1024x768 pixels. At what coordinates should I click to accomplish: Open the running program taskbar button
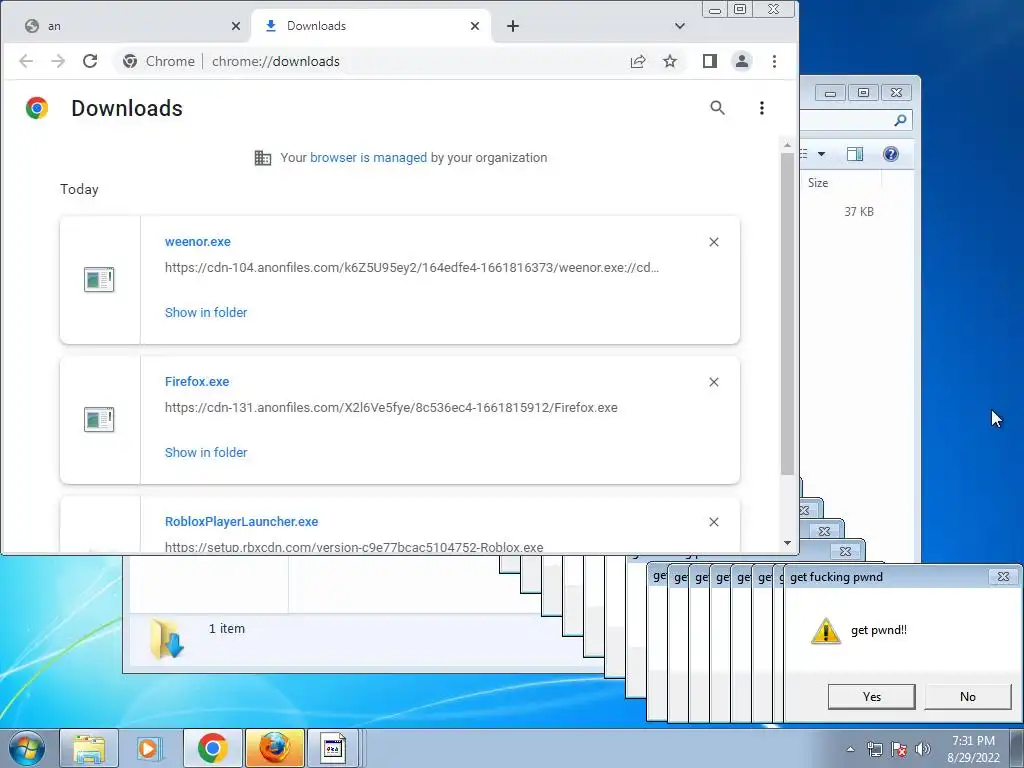point(333,748)
